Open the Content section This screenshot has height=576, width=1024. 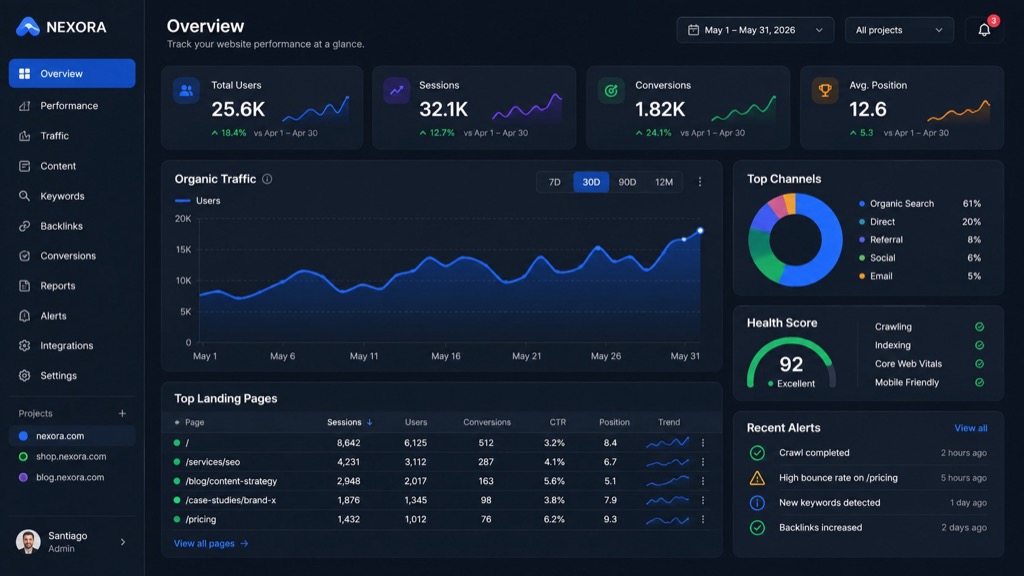click(x=72, y=166)
